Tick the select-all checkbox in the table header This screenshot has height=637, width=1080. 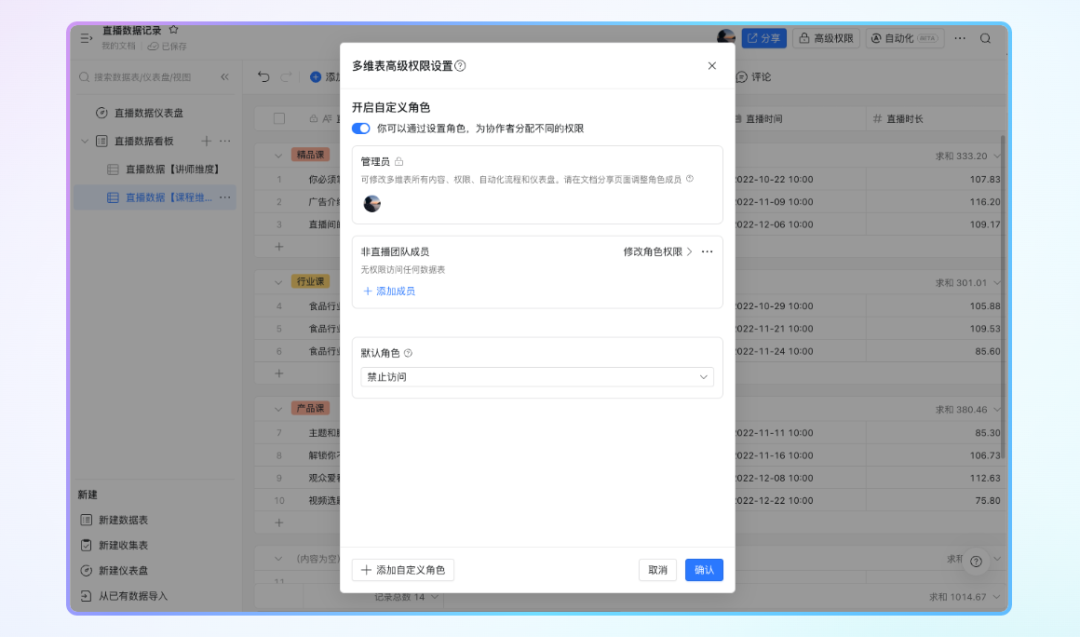[x=279, y=119]
